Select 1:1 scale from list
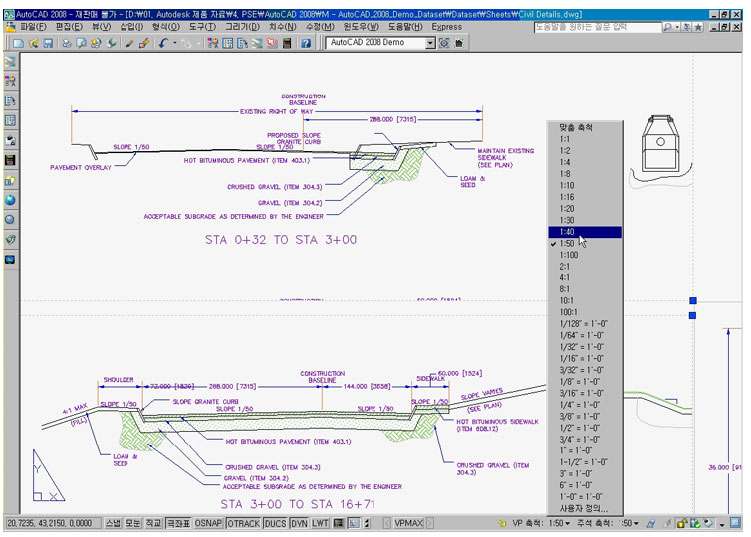 [x=585, y=139]
